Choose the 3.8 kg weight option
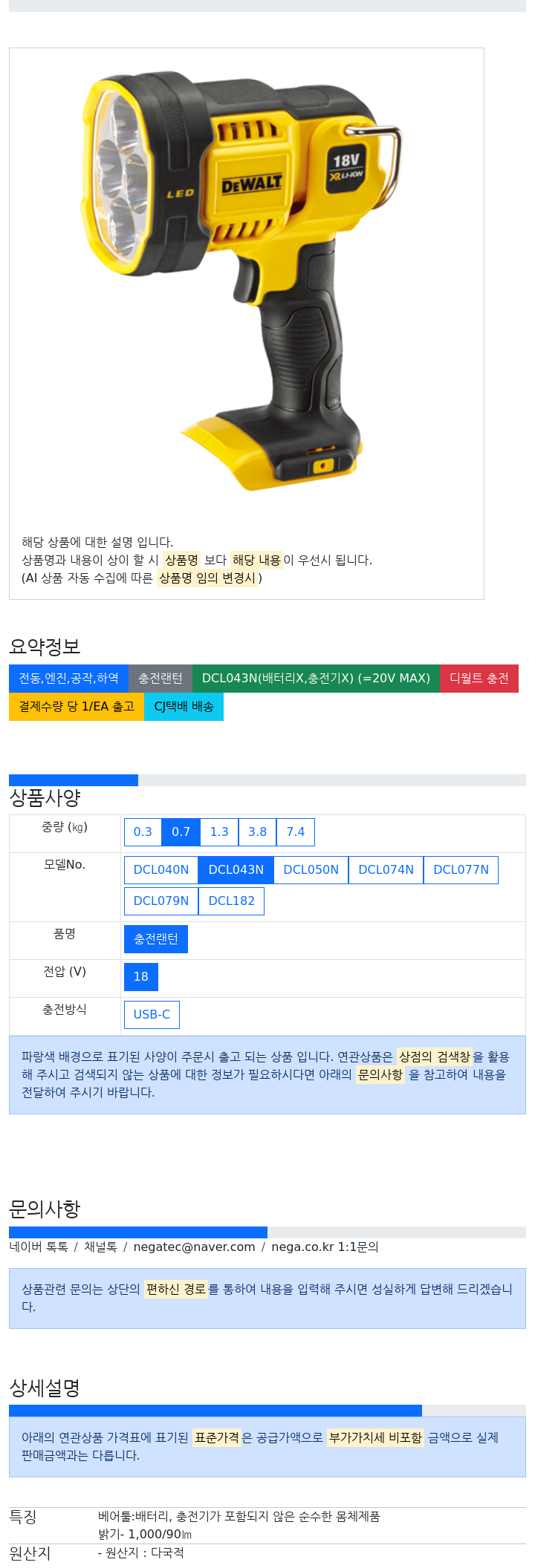Image resolution: width=535 pixels, height=1568 pixels. pyautogui.click(x=257, y=832)
